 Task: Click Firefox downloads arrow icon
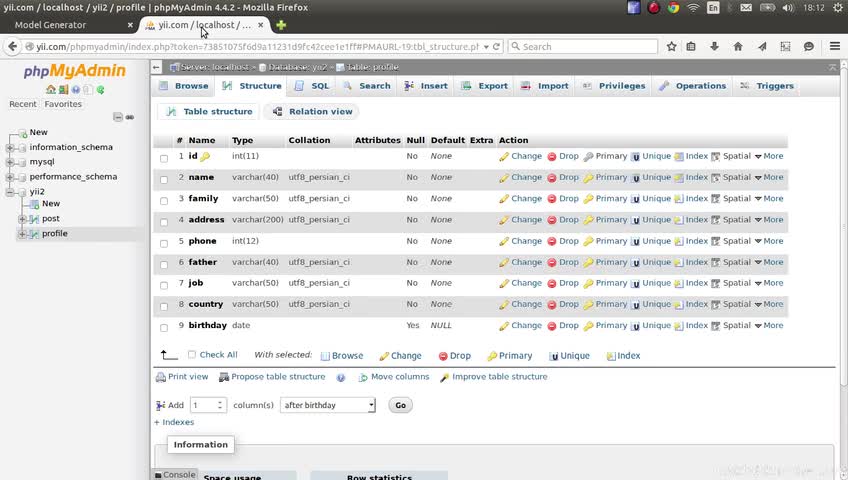click(x=714, y=46)
